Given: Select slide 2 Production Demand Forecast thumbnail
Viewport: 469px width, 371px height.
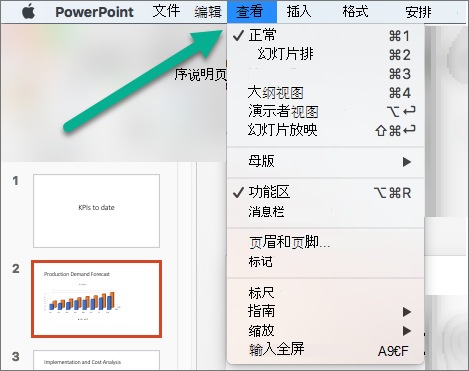Looking at the screenshot, I should pyautogui.click(x=96, y=299).
